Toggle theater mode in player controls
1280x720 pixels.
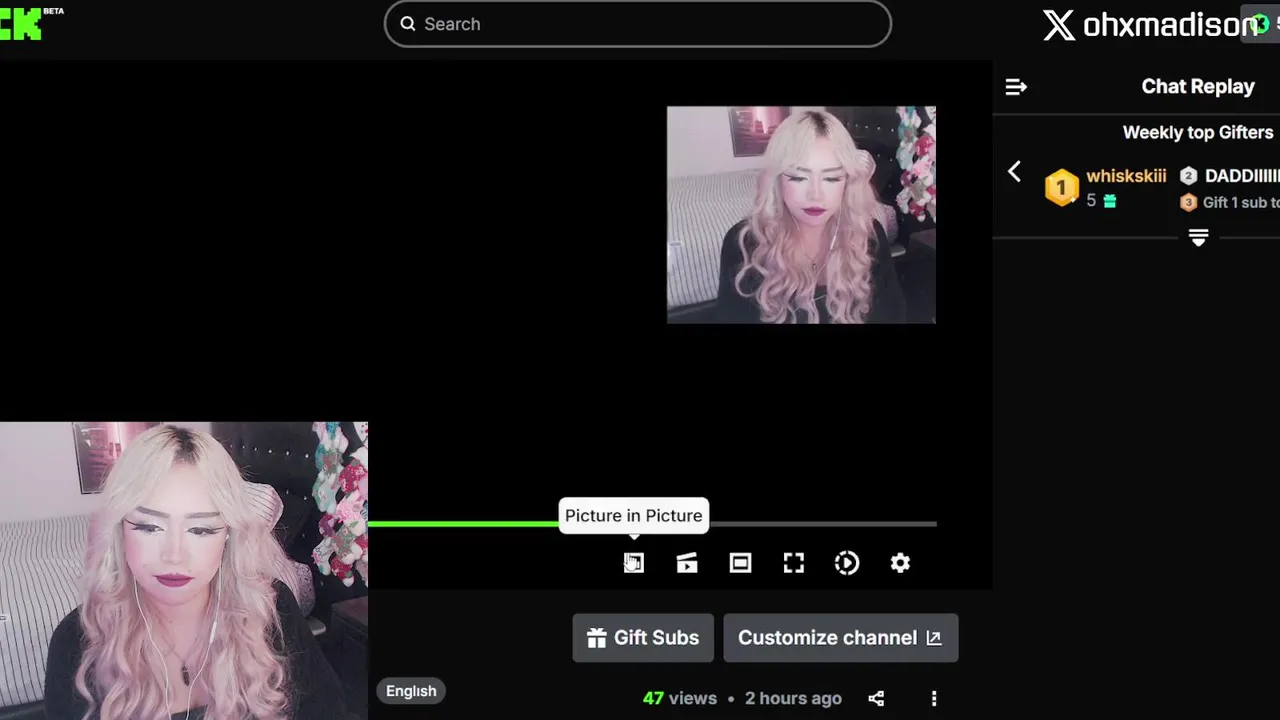coord(740,563)
